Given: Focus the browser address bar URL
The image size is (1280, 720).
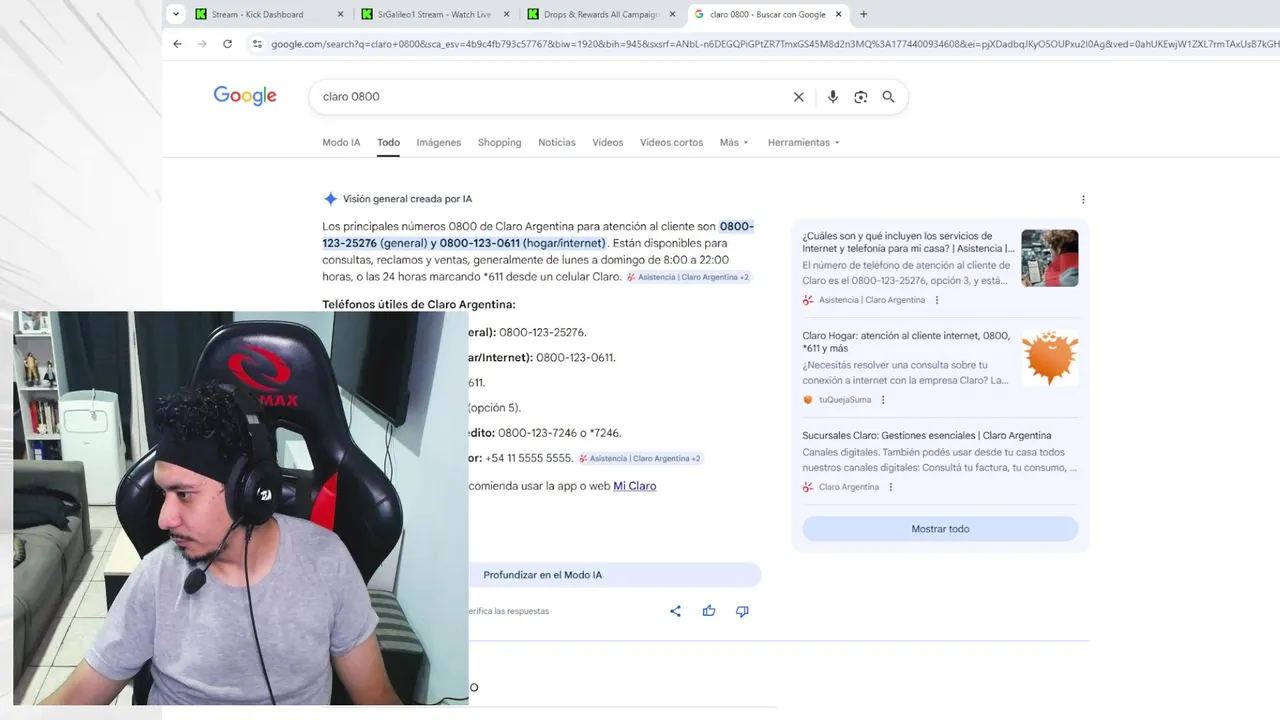Looking at the screenshot, I should (775, 44).
